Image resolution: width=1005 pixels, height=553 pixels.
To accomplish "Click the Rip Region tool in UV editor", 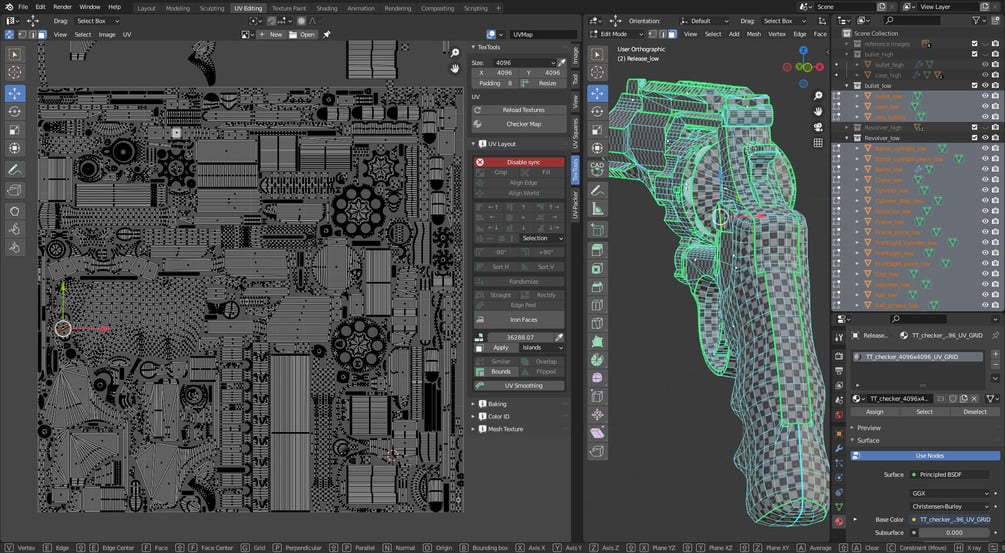I will [x=15, y=190].
